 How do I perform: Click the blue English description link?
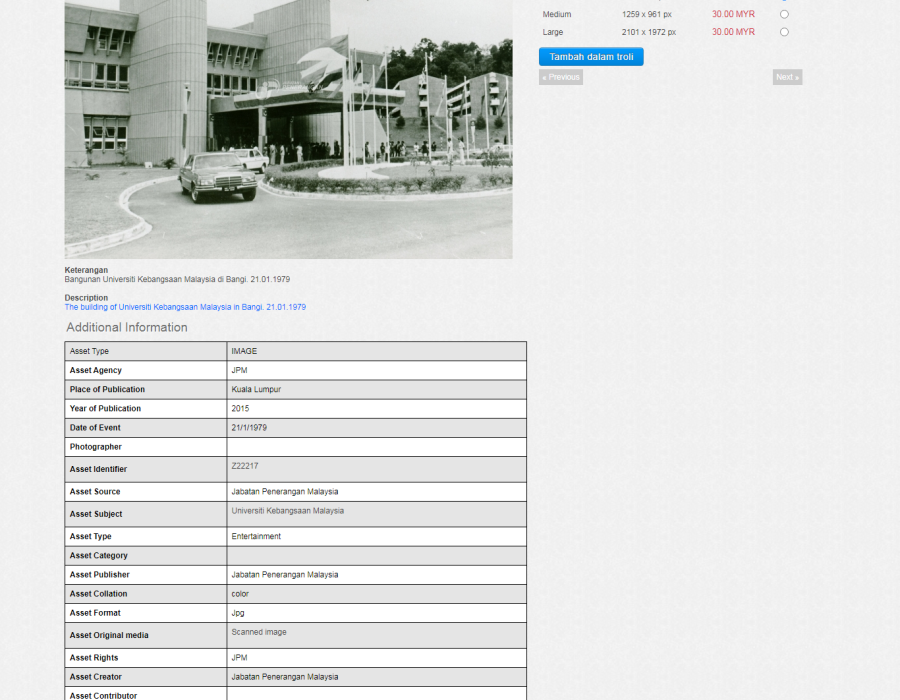[185, 307]
